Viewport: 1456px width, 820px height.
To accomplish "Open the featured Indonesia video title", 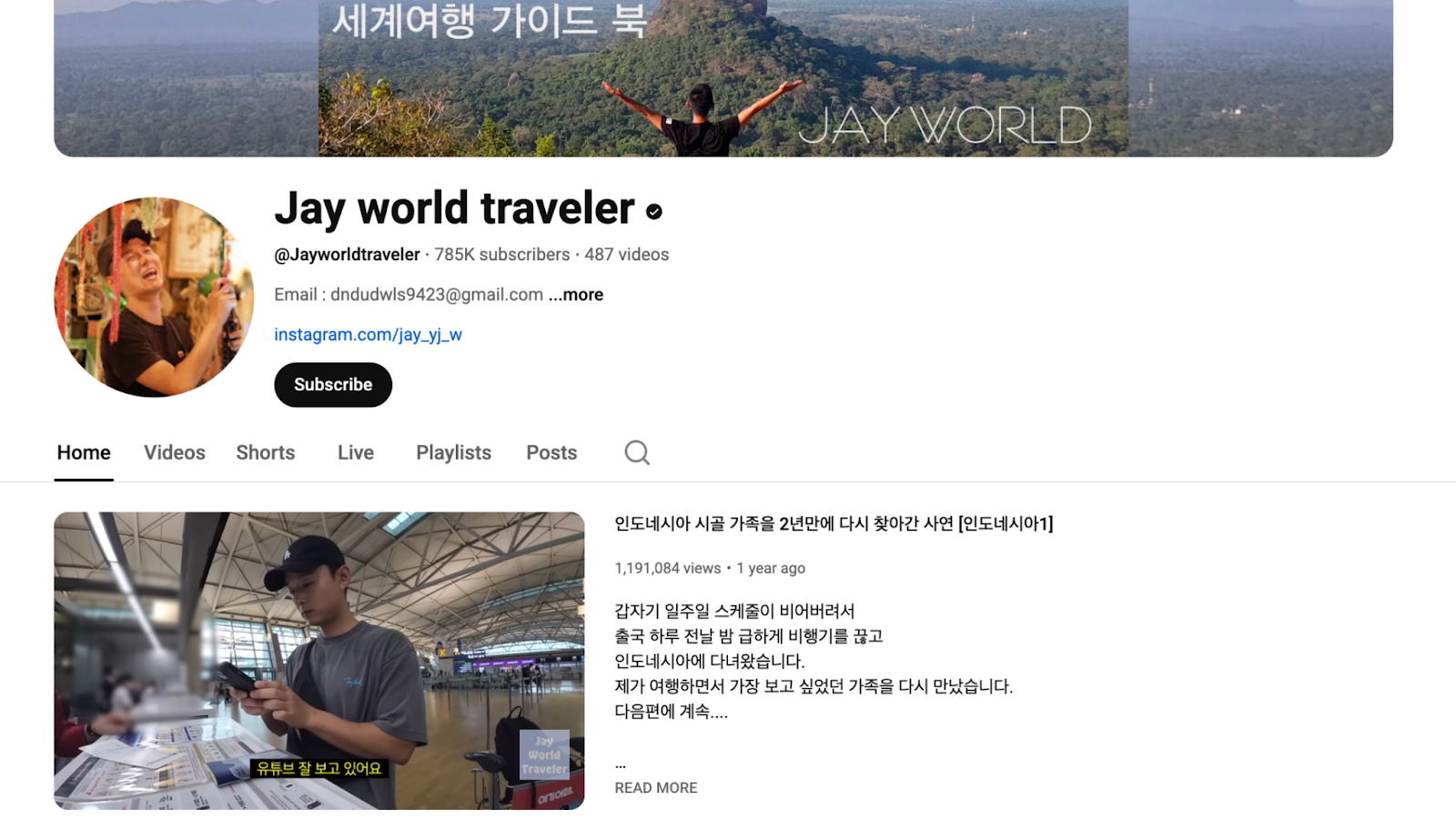I will (x=834, y=523).
